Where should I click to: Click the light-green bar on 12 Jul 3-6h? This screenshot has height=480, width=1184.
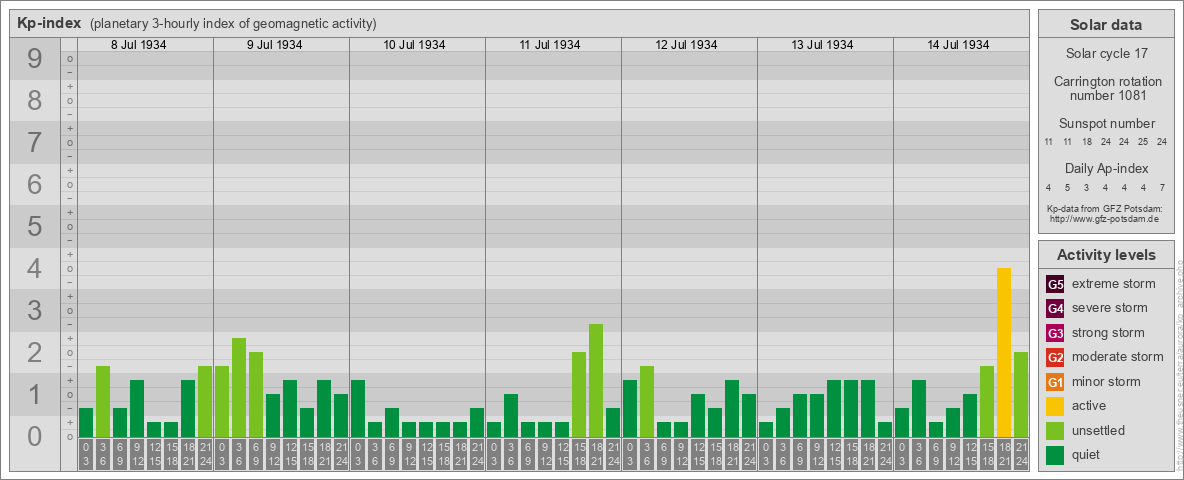coord(646,402)
